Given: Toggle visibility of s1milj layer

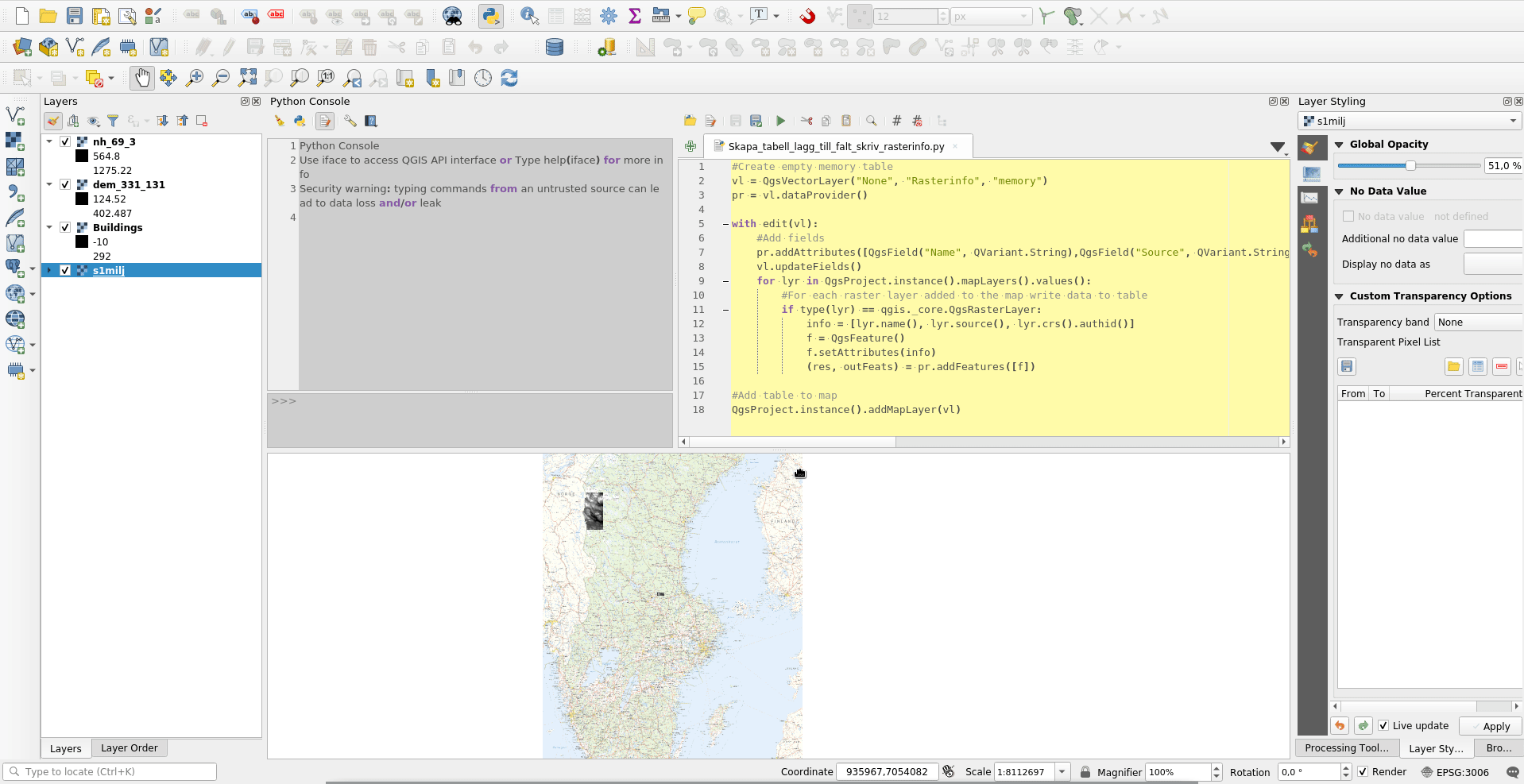Looking at the screenshot, I should coord(65,271).
